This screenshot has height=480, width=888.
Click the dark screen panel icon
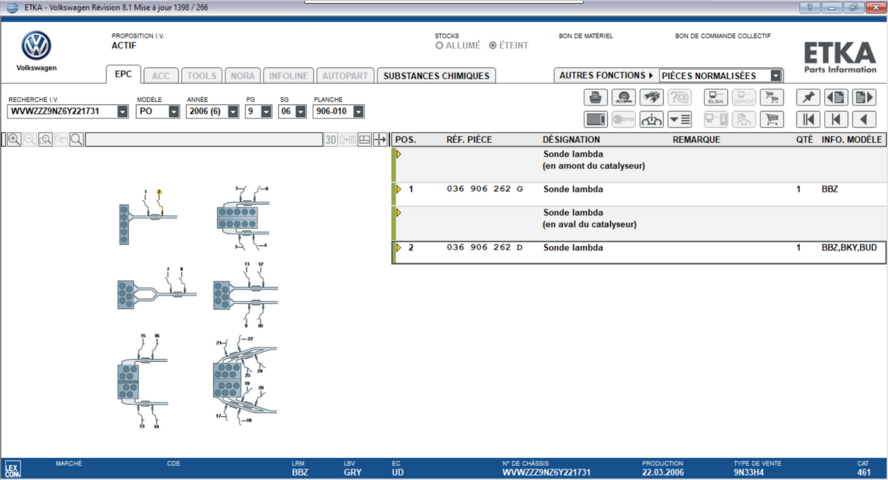coord(595,119)
